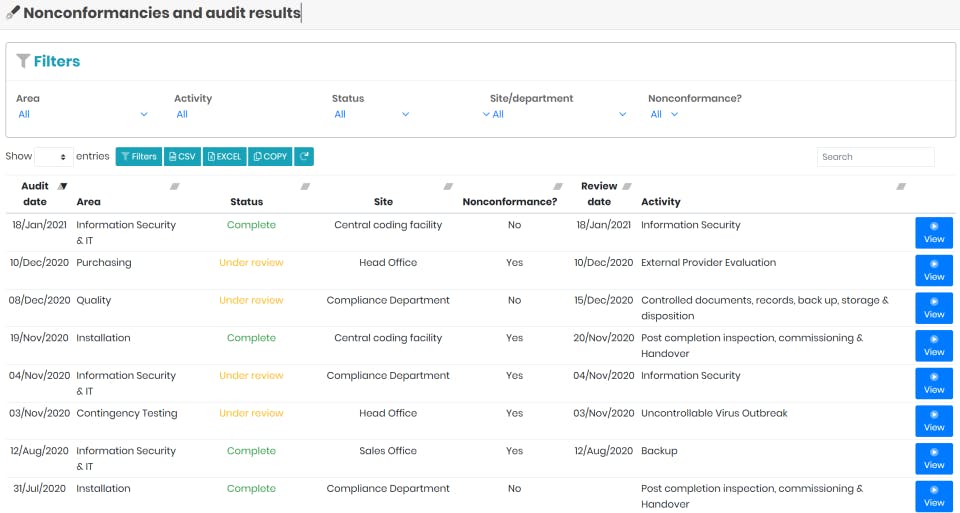Viewport: 960px width, 513px height.
Task: Export table to EXCEL
Action: pos(225,157)
